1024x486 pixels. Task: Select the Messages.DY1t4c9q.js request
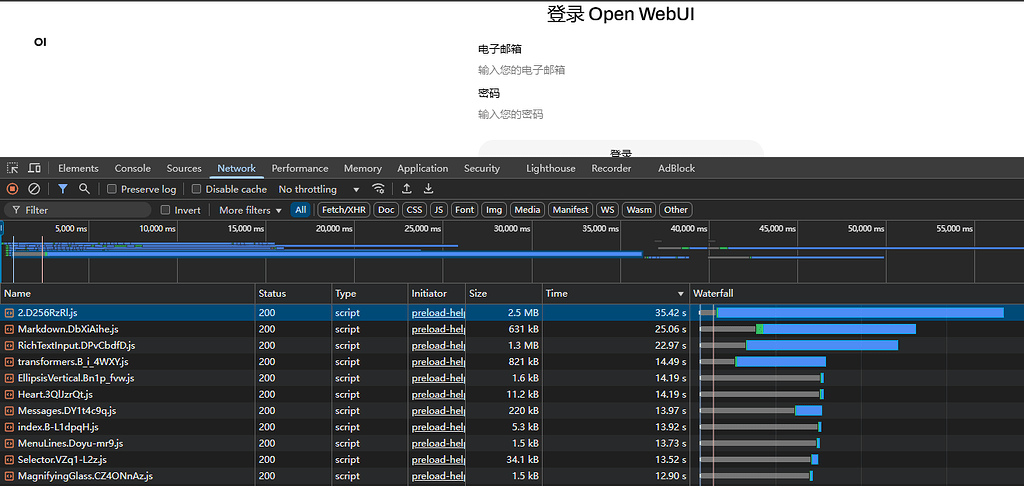(67, 411)
